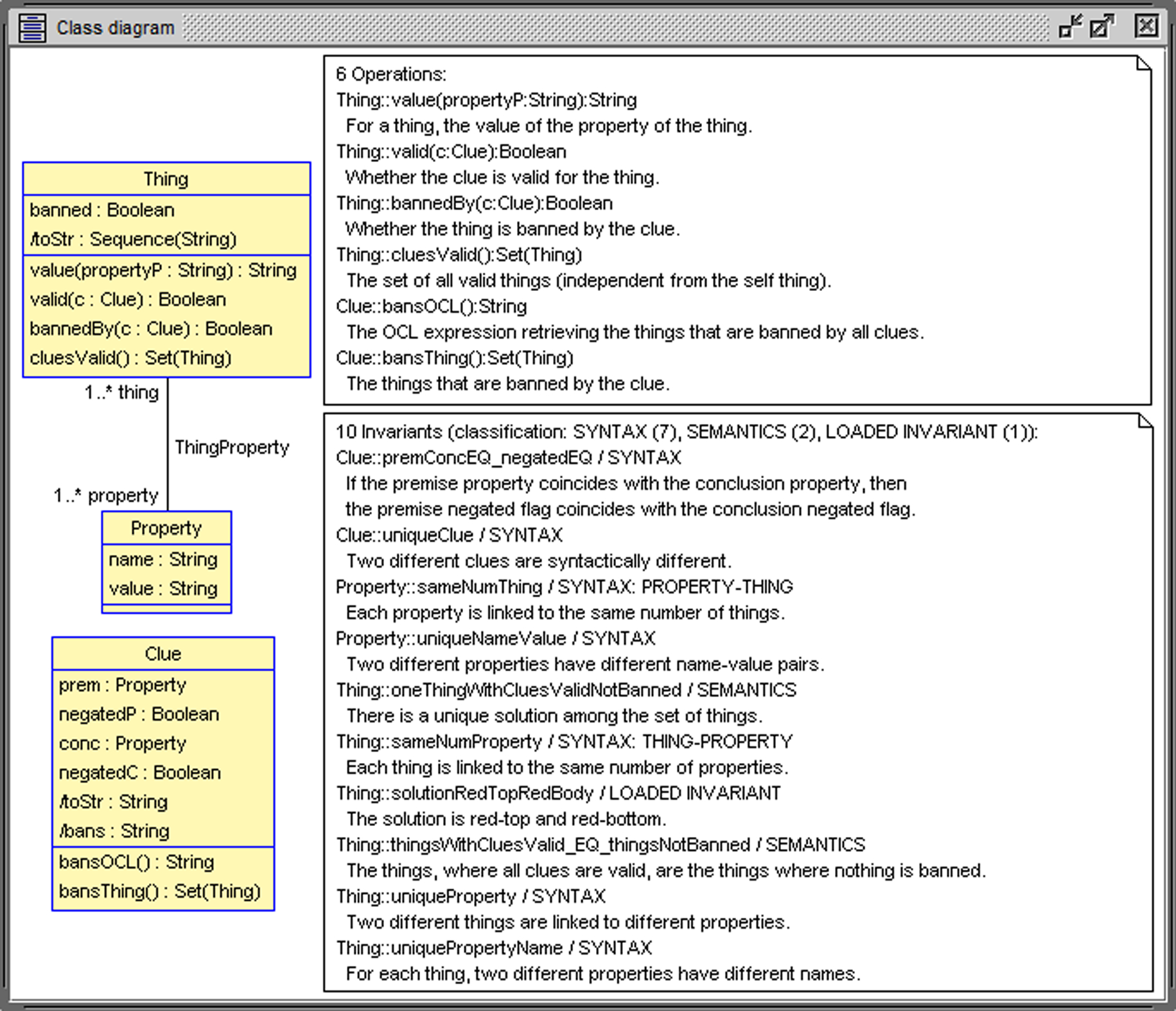Select the Thing class header
The image size is (1176, 1011).
166,179
